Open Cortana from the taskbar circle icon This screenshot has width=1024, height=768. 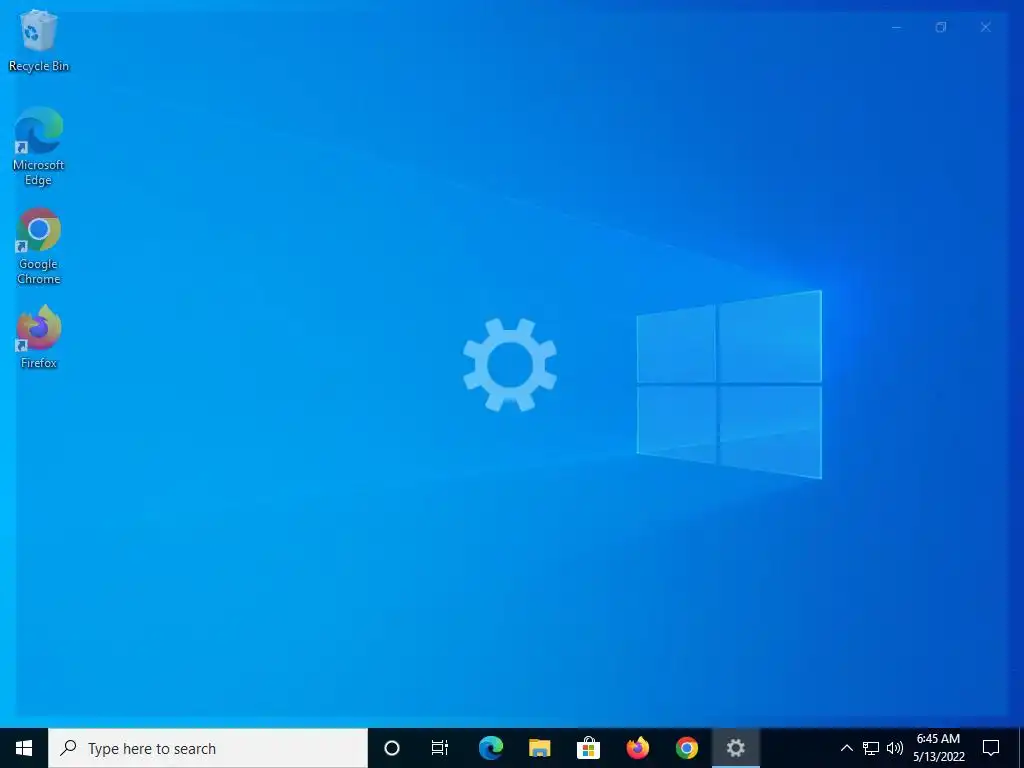tap(392, 748)
